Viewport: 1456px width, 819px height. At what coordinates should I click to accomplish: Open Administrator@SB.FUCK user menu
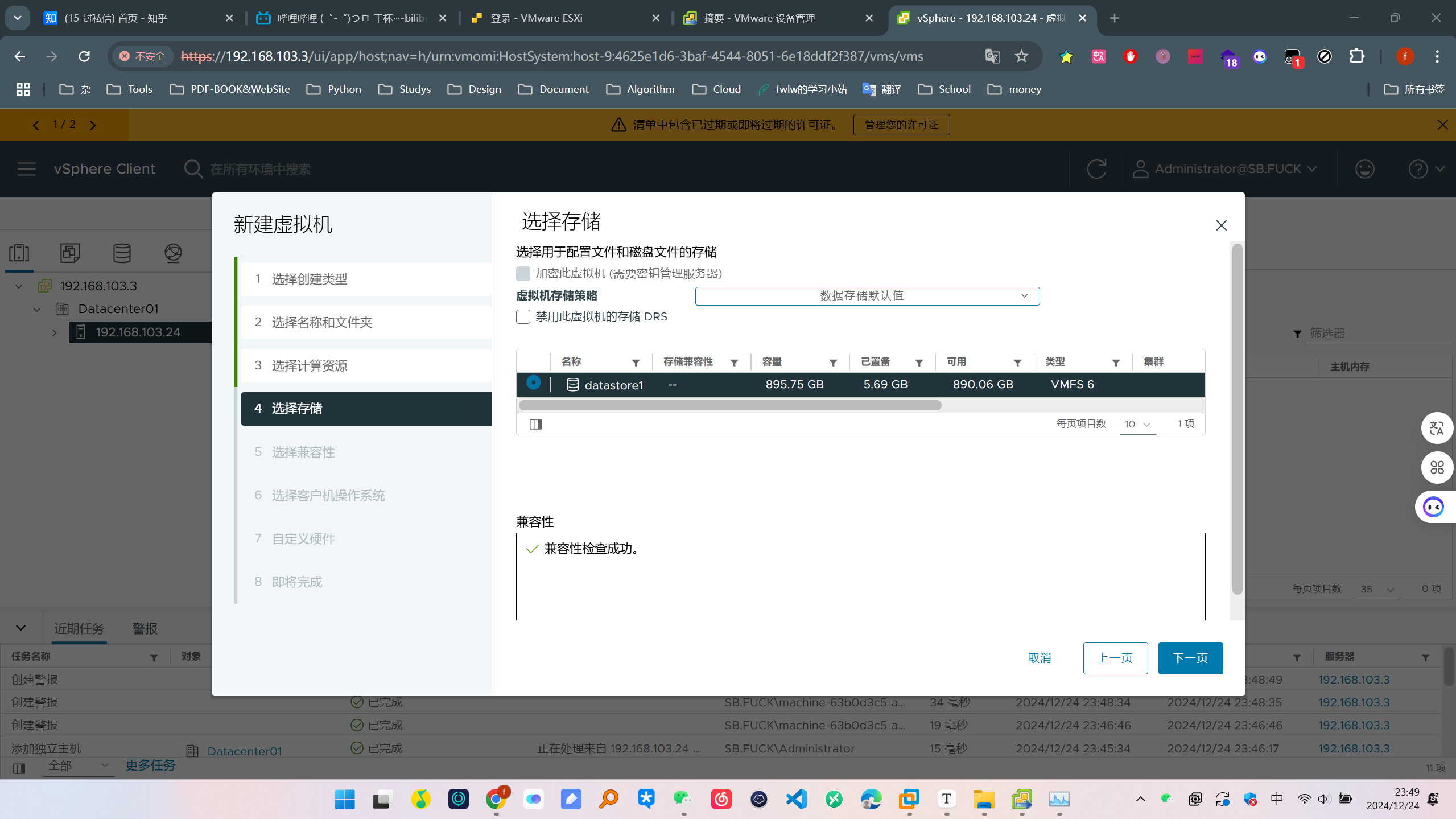(1224, 169)
